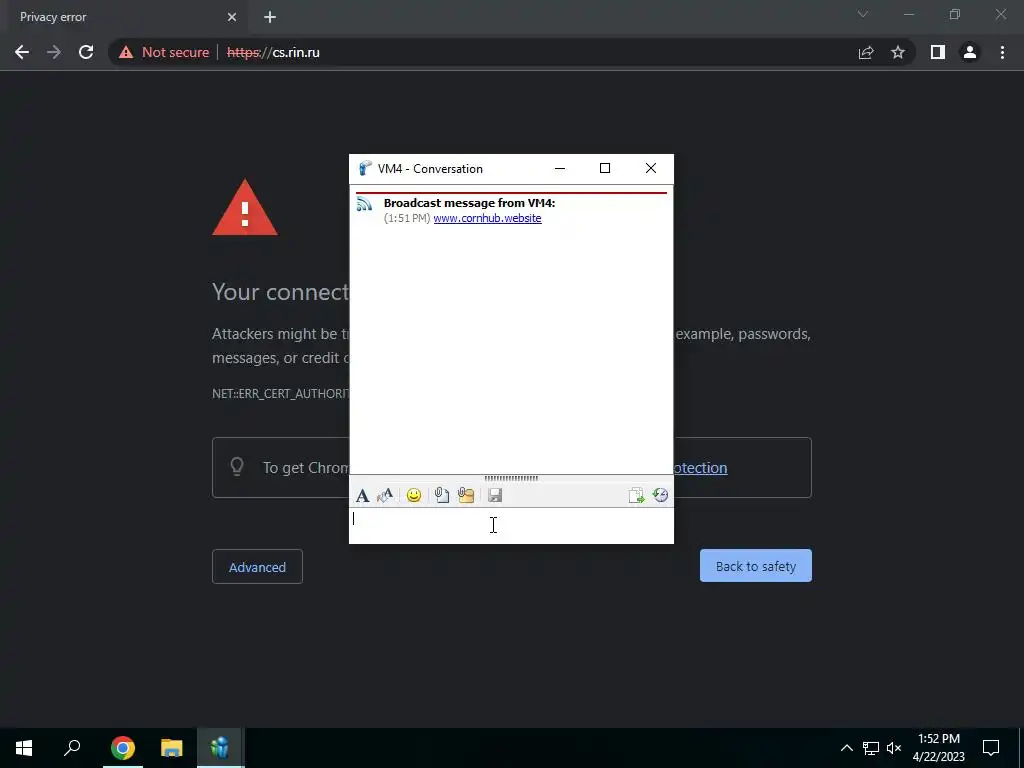Viewport: 1024px width, 768px height.
Task: Click the file transfer icon with the green arrow
Action: pos(637,496)
